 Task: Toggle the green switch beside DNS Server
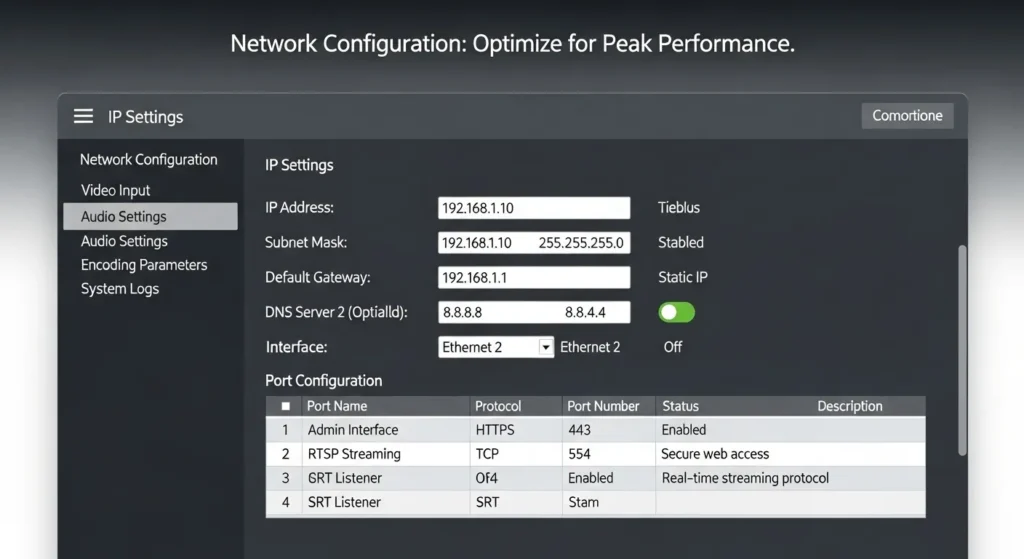[x=676, y=313]
